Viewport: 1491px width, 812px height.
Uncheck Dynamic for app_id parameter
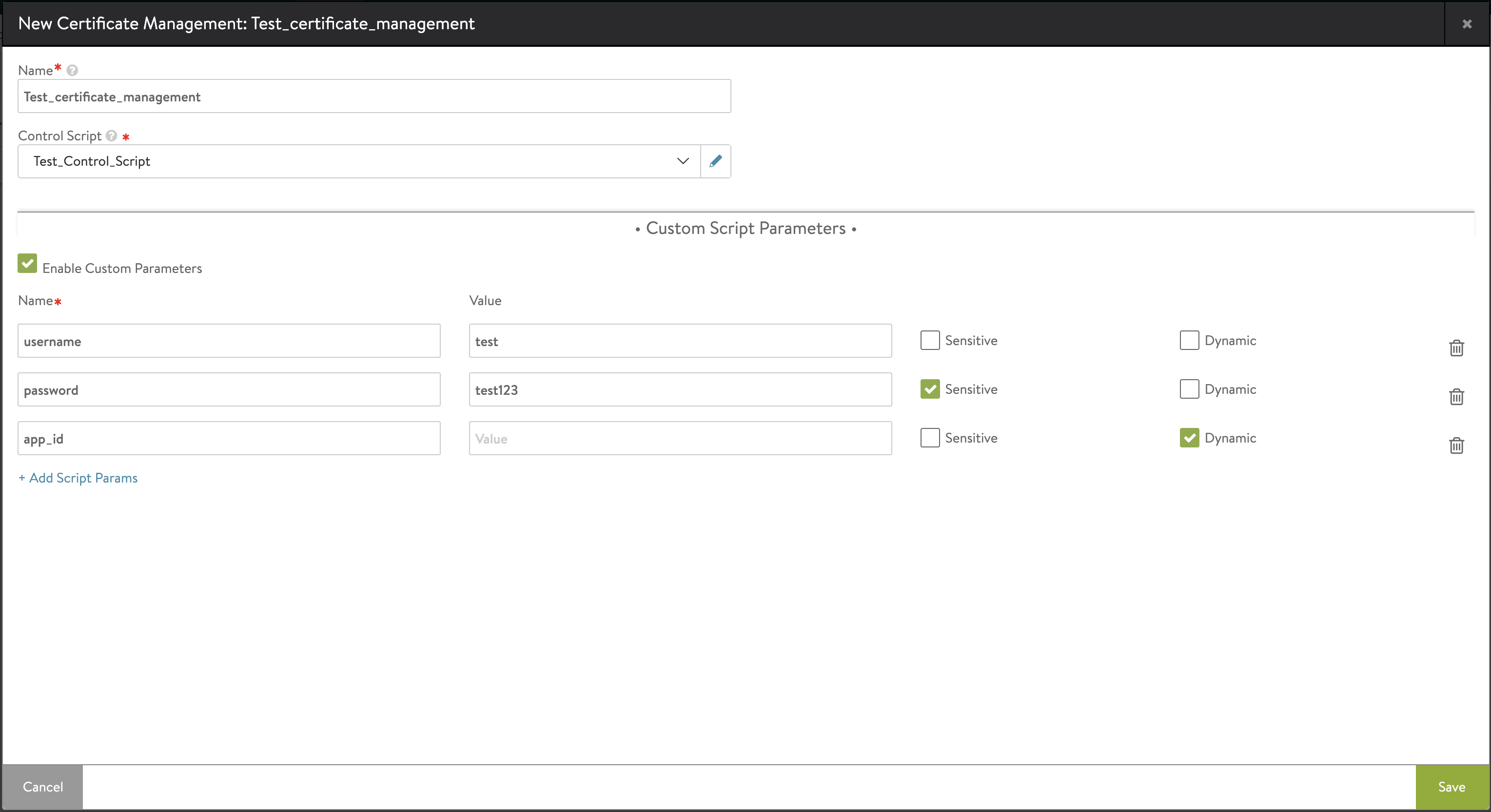tap(1189, 438)
